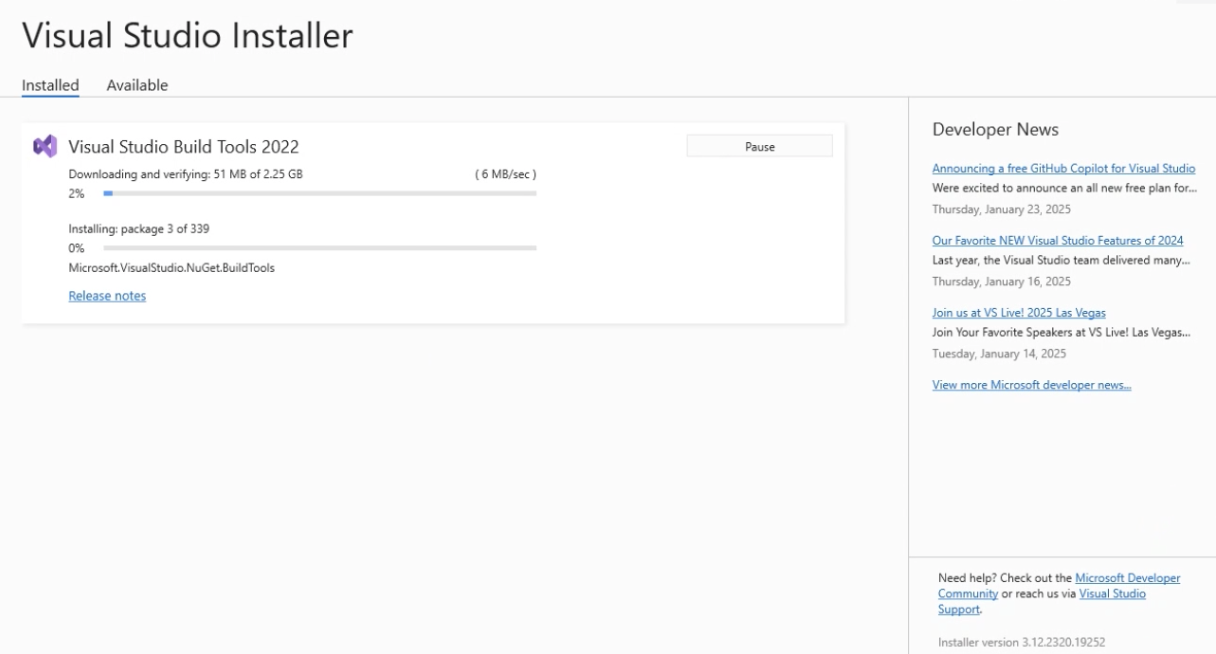Click 'Microsoft.VisualStudio.NuGet.BuildTools' package name

(172, 268)
